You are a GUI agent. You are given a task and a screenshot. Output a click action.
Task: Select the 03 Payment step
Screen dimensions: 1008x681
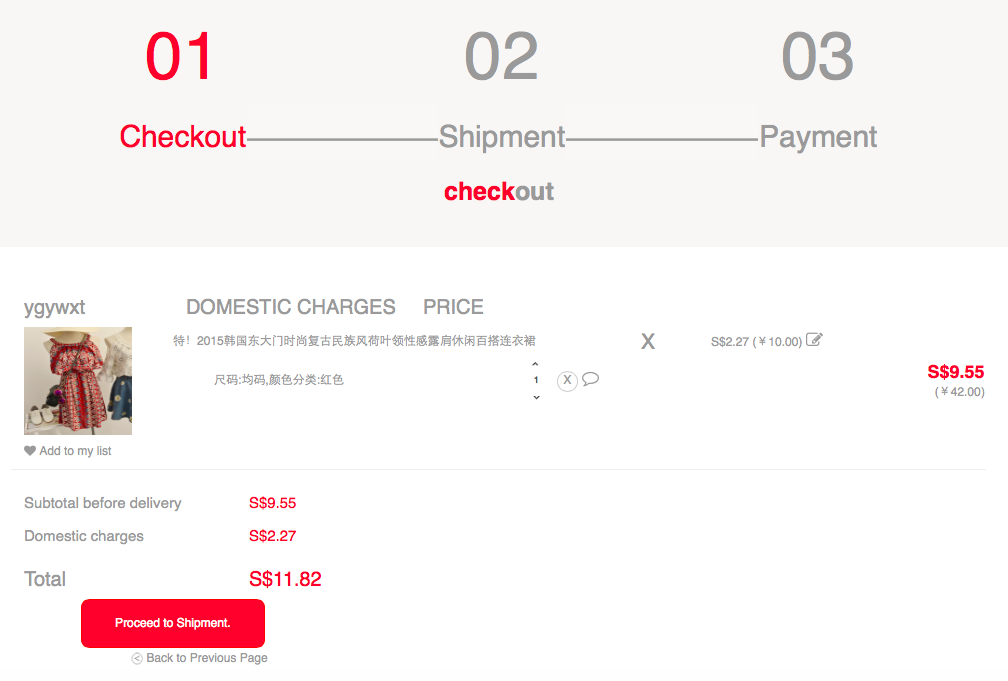point(818,90)
